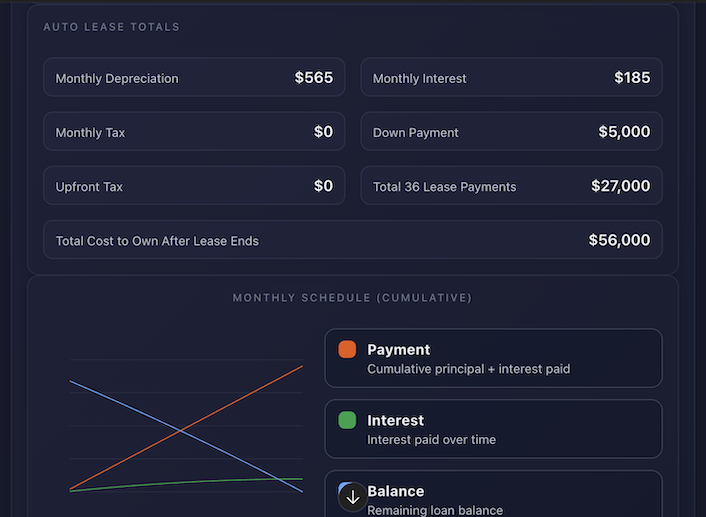Viewport: 706px width, 517px height.
Task: Click the 'Interest paid over time' description
Action: (431, 440)
